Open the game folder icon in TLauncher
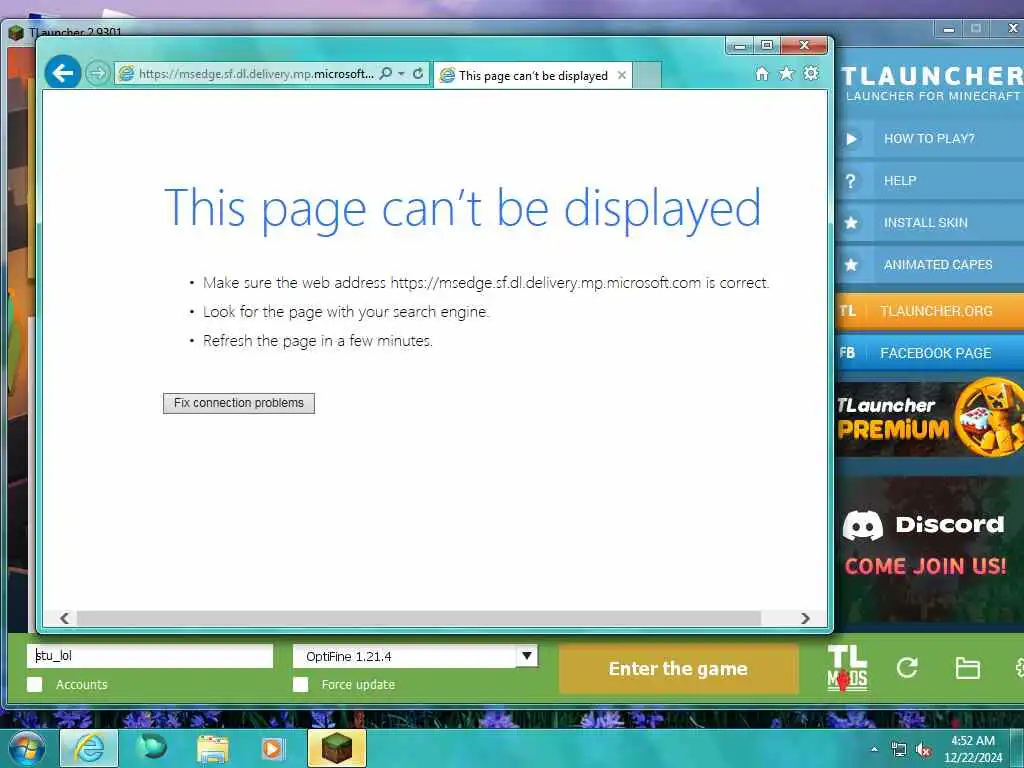The width and height of the screenshot is (1024, 768). coord(967,668)
